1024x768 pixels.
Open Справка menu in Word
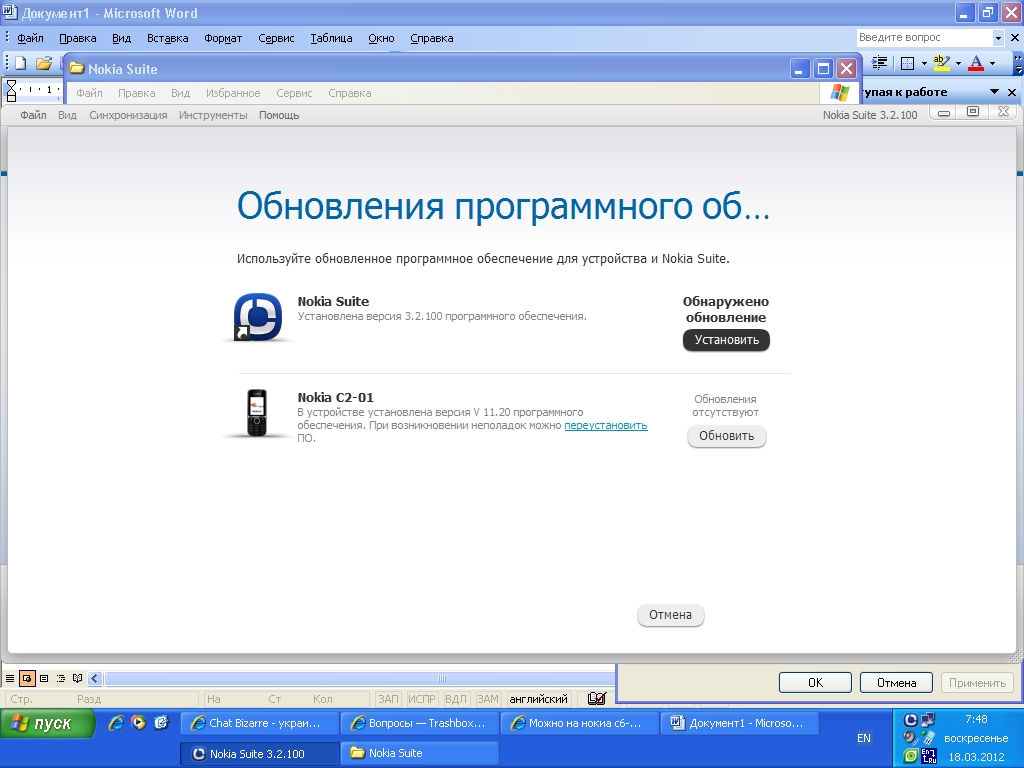pos(432,38)
